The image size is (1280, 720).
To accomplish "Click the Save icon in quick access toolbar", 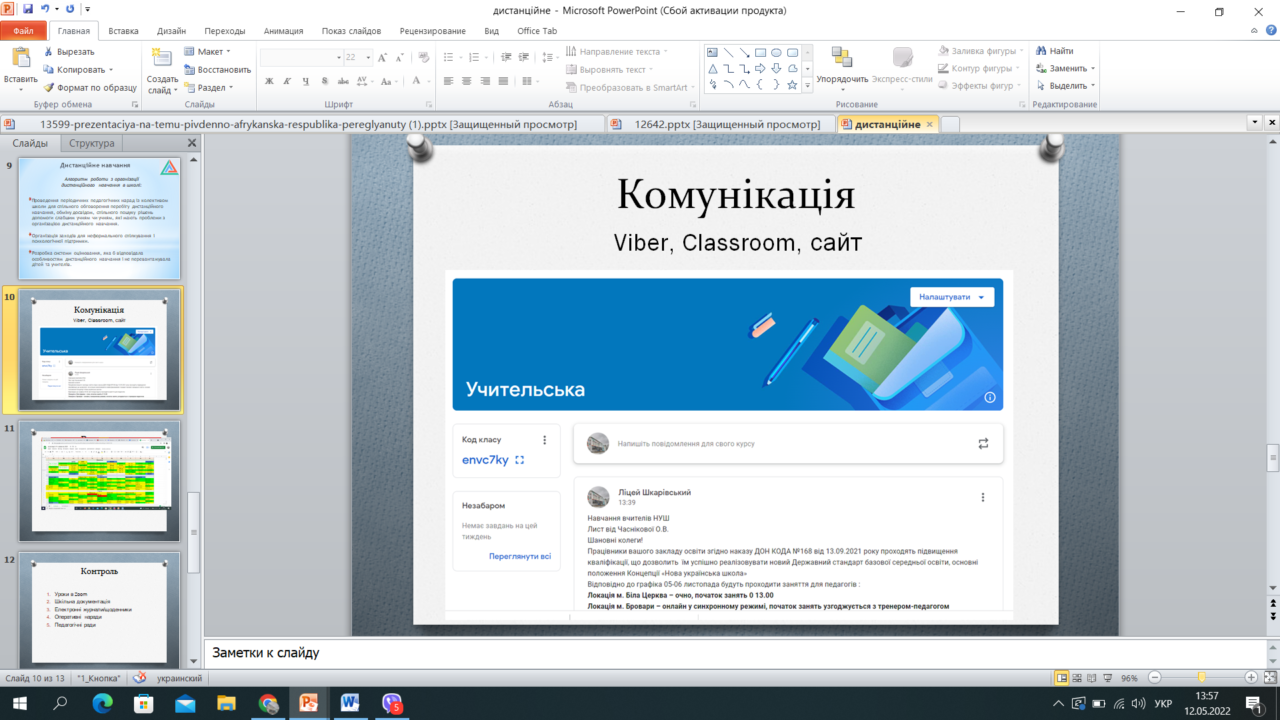I will pyautogui.click(x=27, y=10).
